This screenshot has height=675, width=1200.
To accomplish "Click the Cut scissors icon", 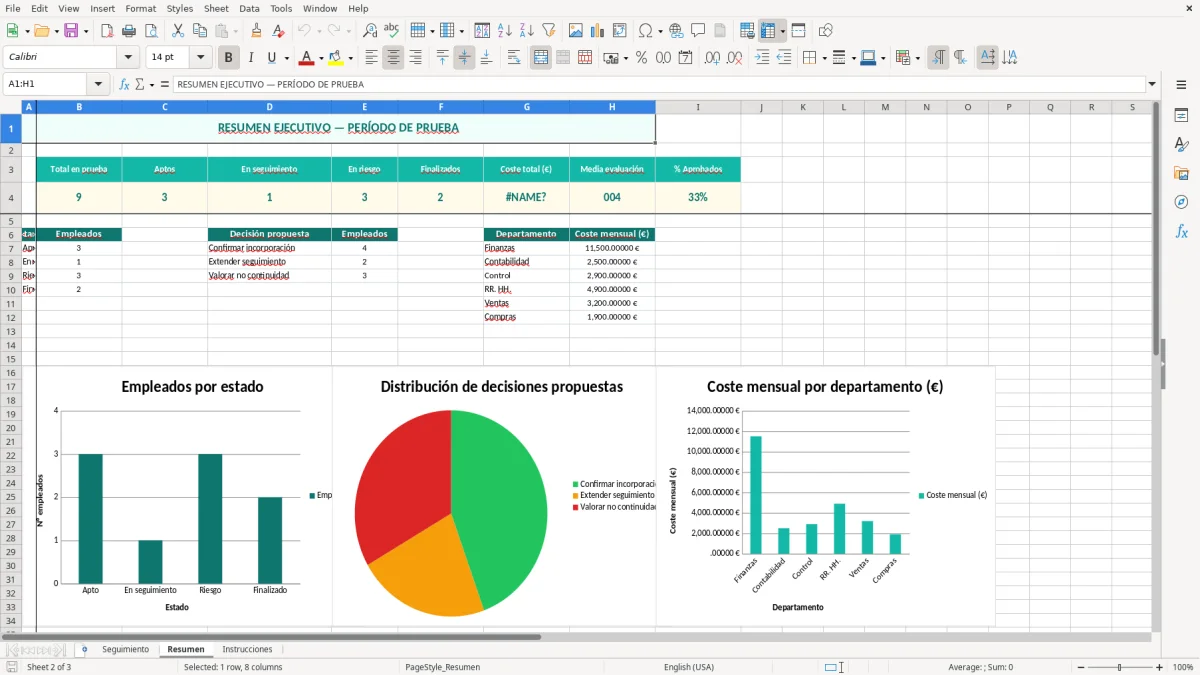I will [178, 31].
